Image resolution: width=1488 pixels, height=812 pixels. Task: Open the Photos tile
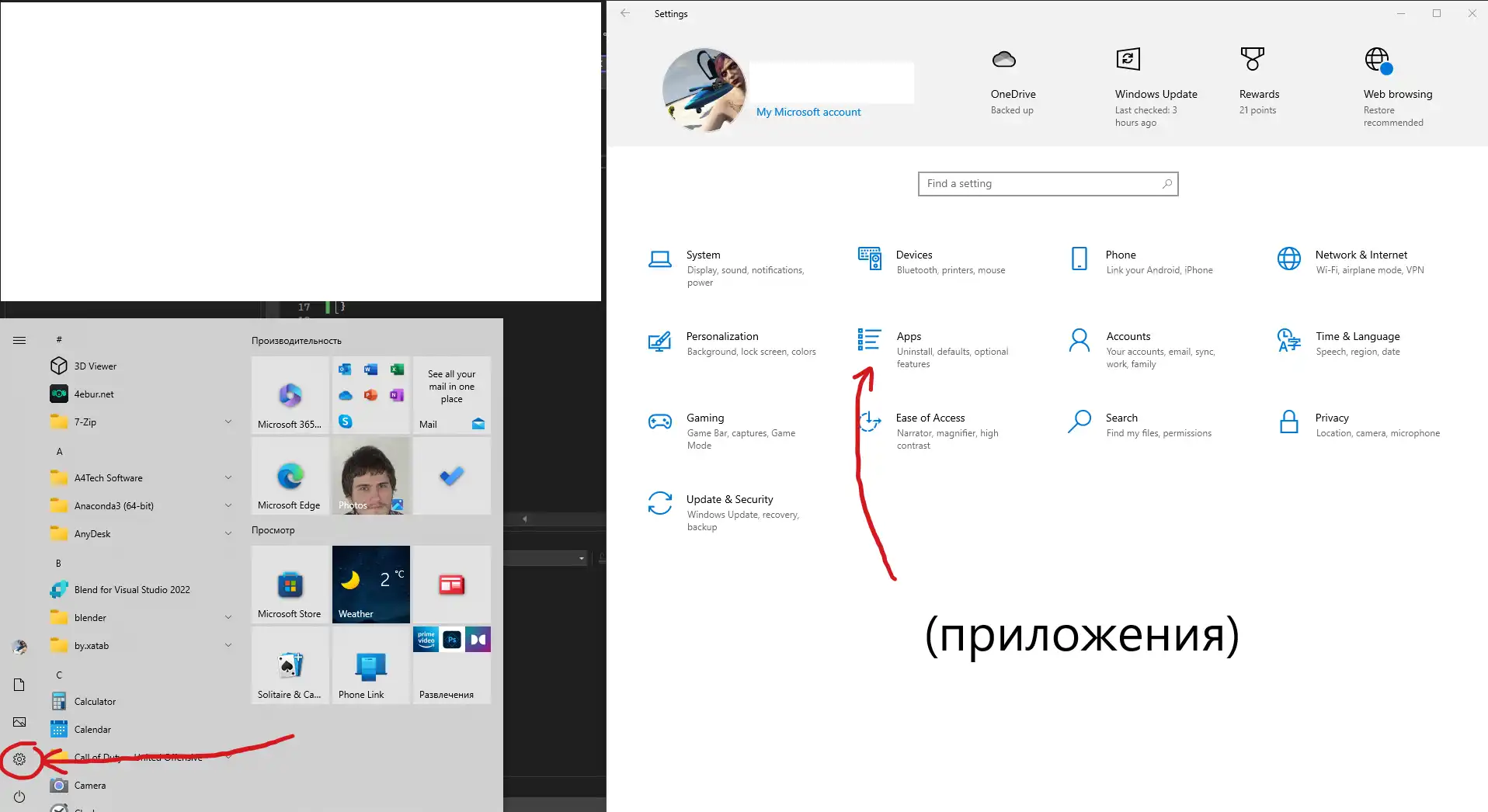[371, 476]
